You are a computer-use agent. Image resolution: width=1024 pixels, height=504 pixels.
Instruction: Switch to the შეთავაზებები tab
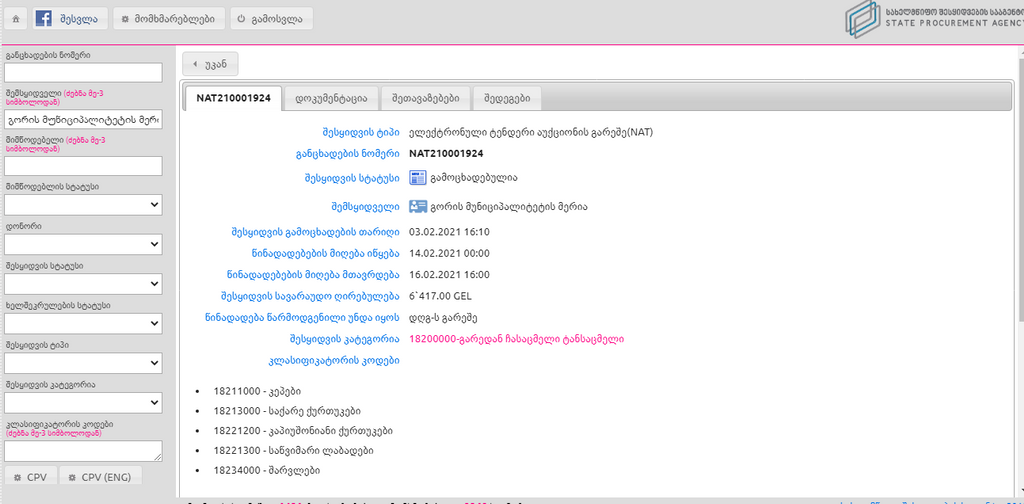[425, 99]
